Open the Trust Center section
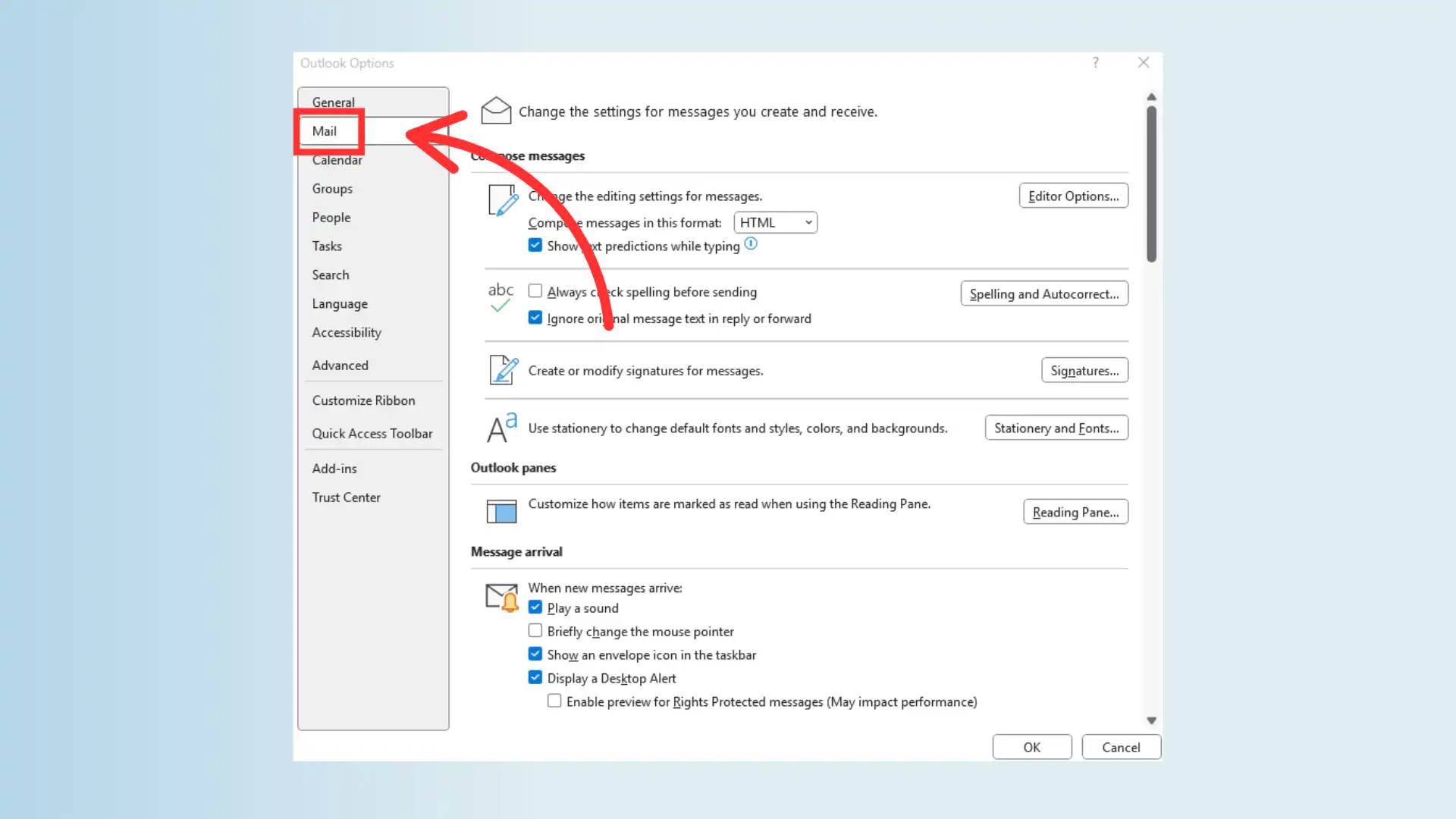Screen dimensions: 1456x819 click(346, 497)
